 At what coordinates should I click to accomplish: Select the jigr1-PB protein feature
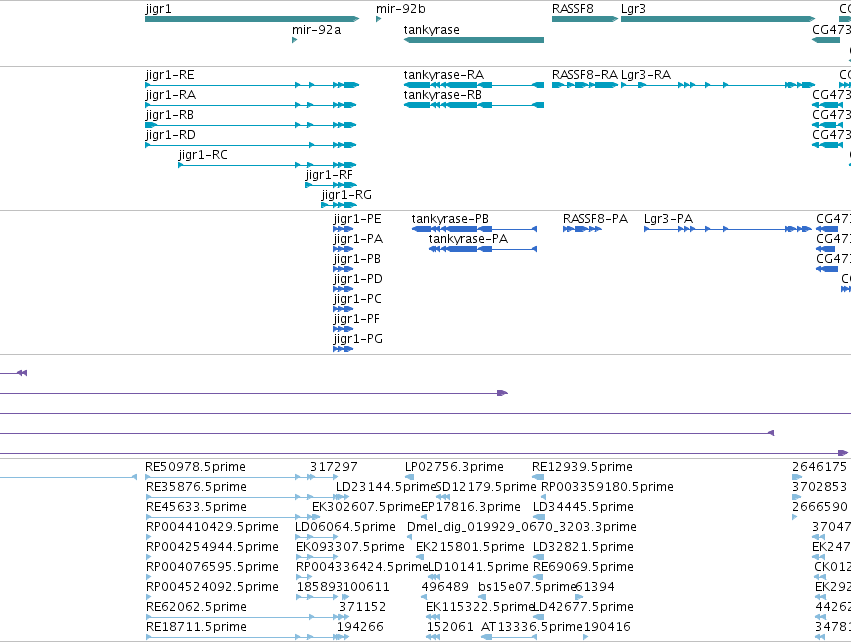[343, 269]
